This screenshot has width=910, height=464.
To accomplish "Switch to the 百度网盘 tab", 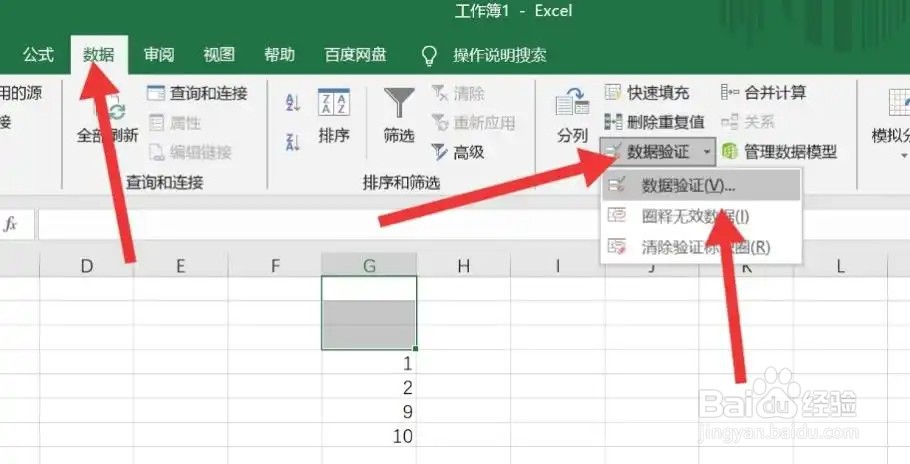I will point(355,55).
